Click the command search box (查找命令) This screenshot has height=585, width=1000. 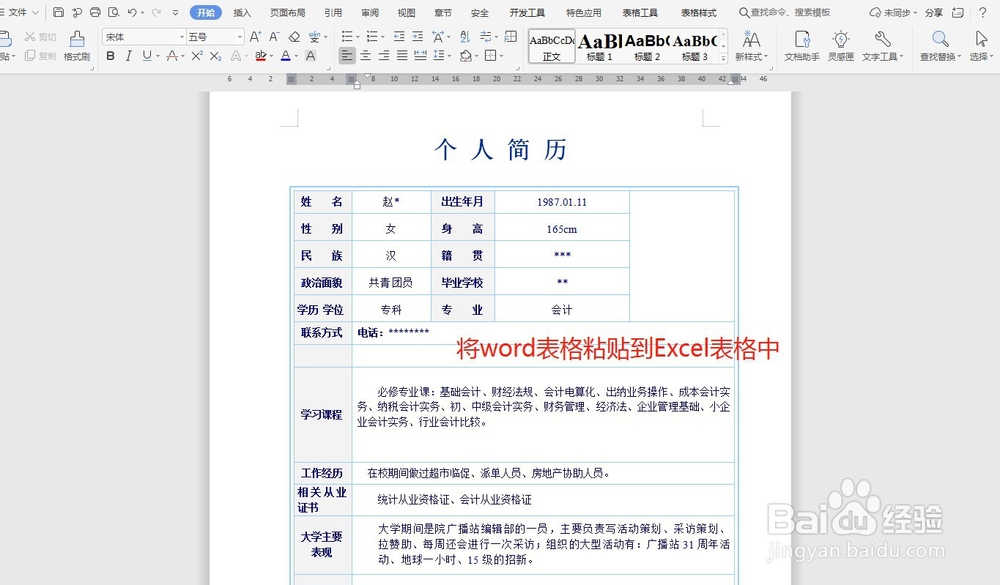pyautogui.click(x=784, y=12)
